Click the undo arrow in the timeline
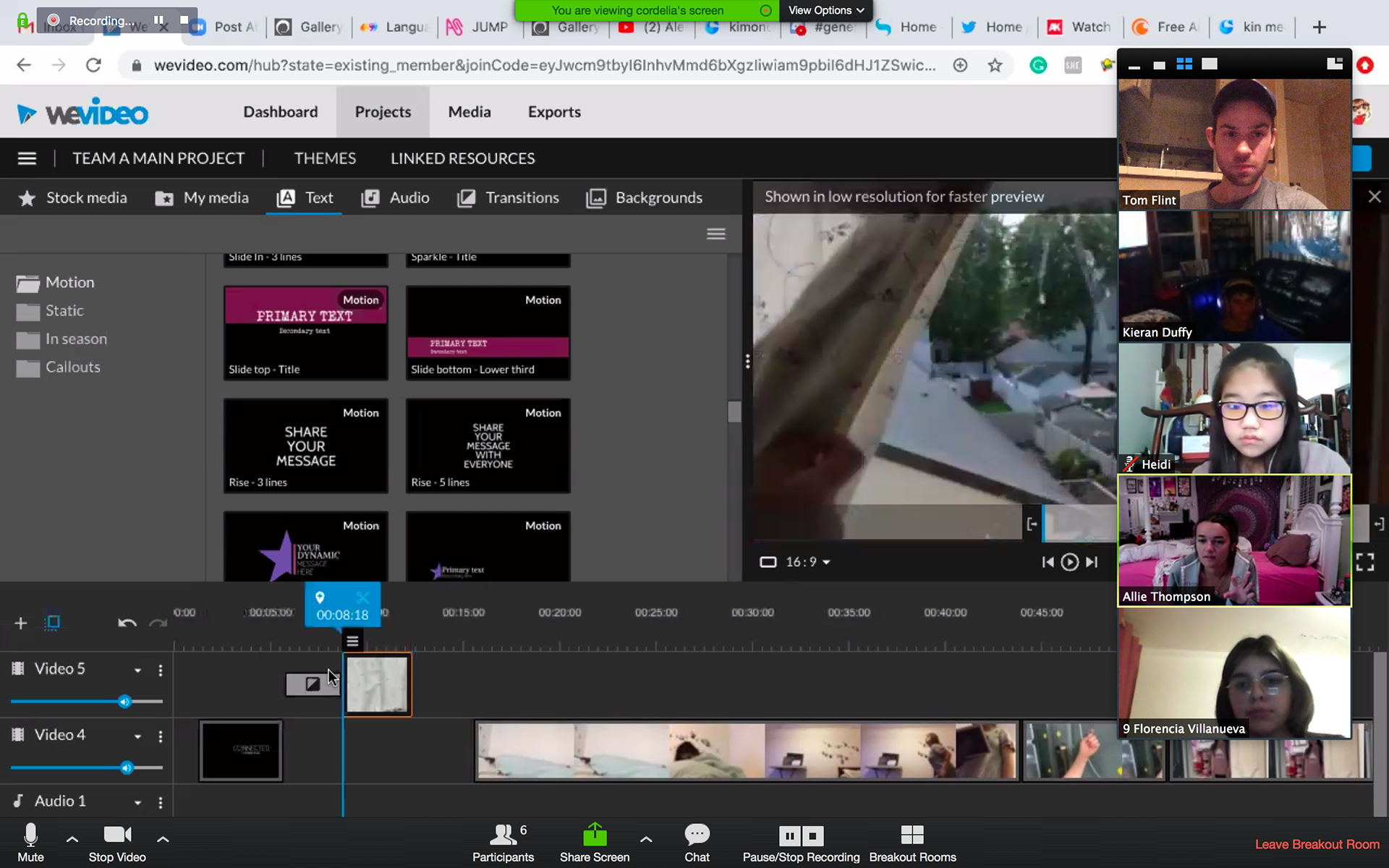The image size is (1389, 868). click(x=127, y=623)
